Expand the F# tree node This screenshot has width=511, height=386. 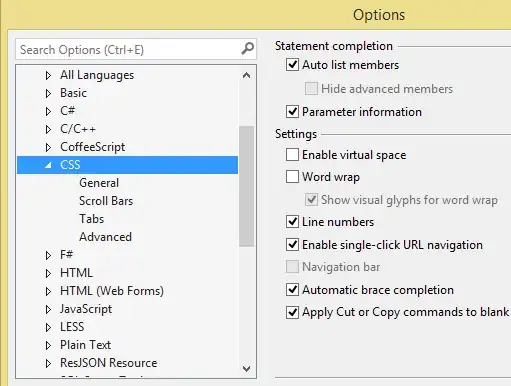(x=48, y=255)
